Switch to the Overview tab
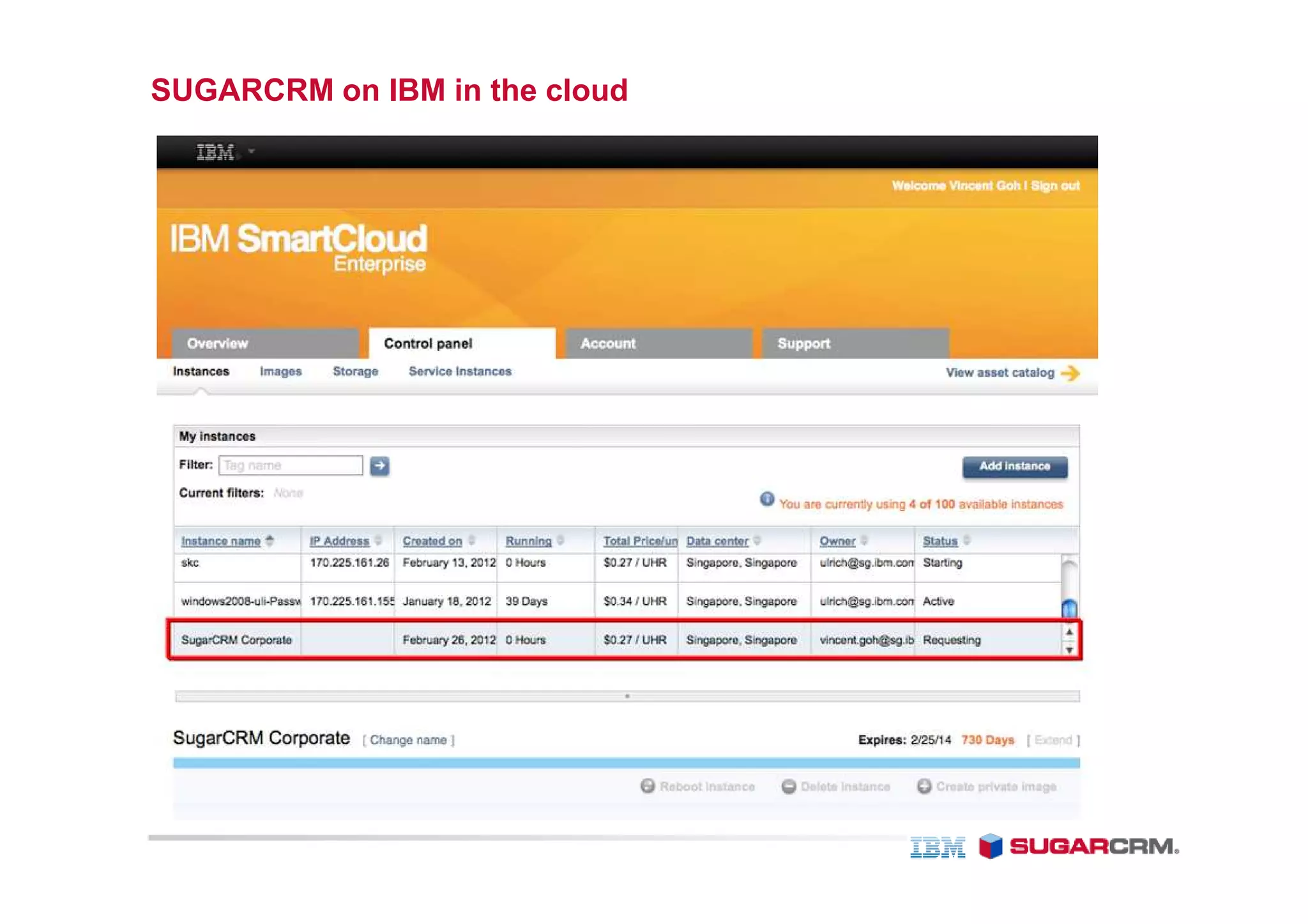 (265, 344)
